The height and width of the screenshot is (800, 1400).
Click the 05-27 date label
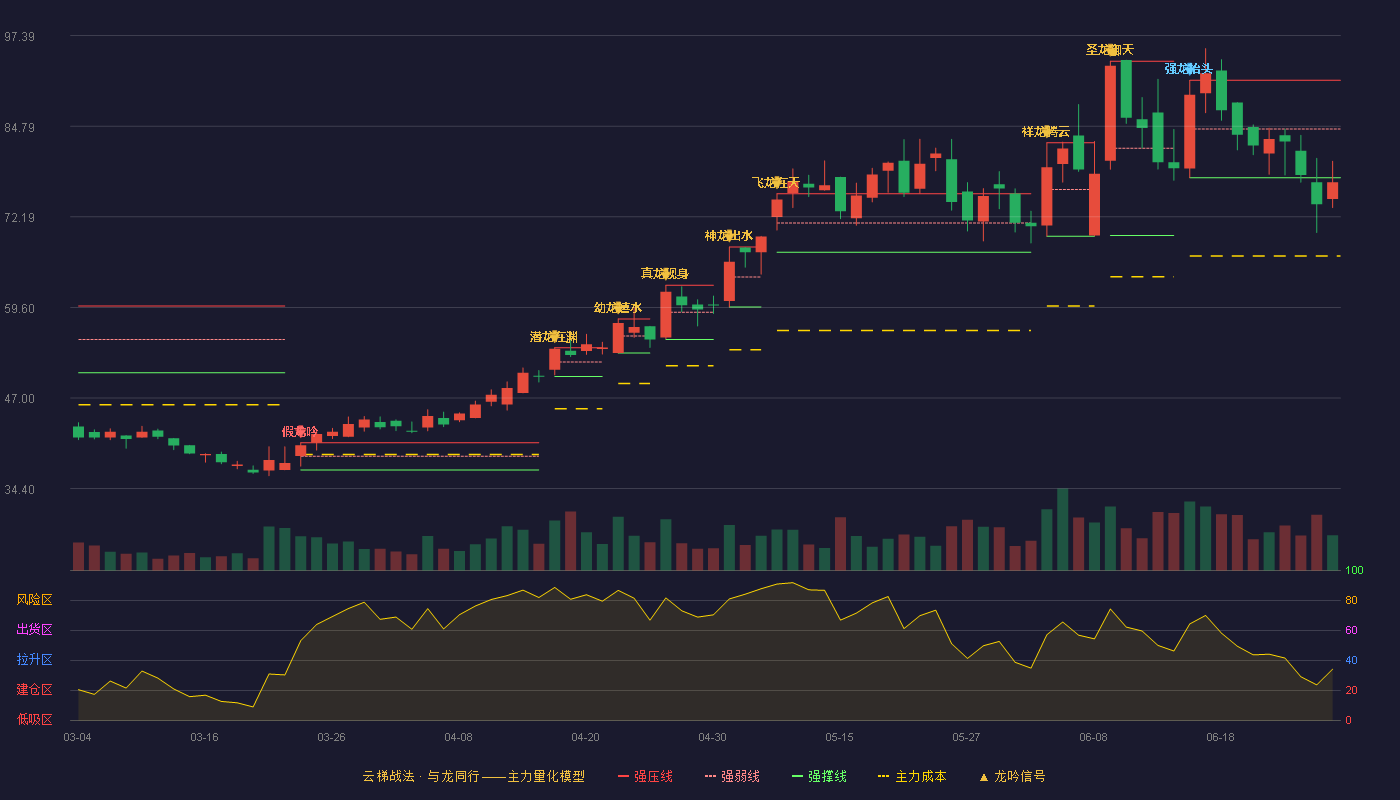[966, 737]
